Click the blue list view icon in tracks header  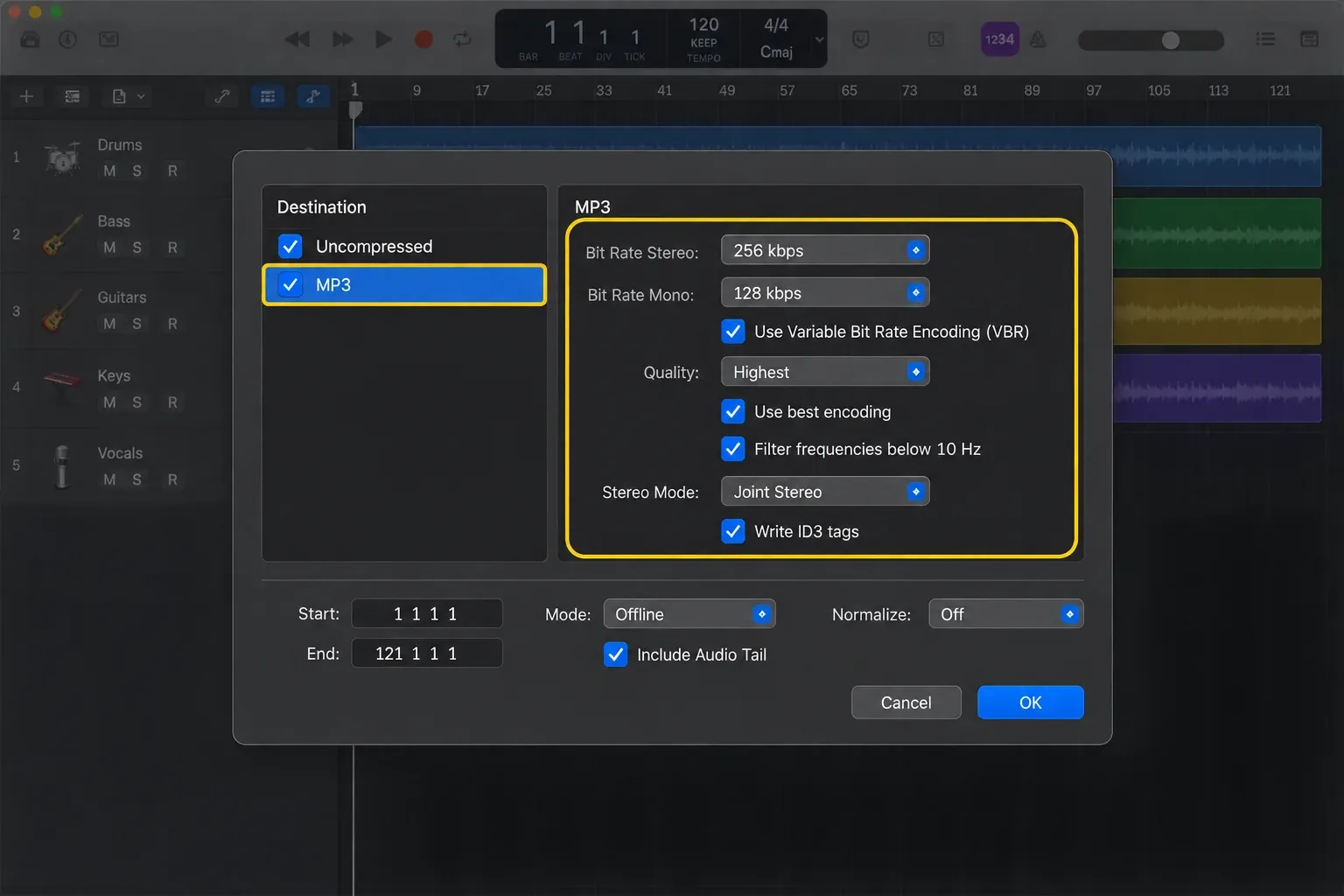(268, 96)
